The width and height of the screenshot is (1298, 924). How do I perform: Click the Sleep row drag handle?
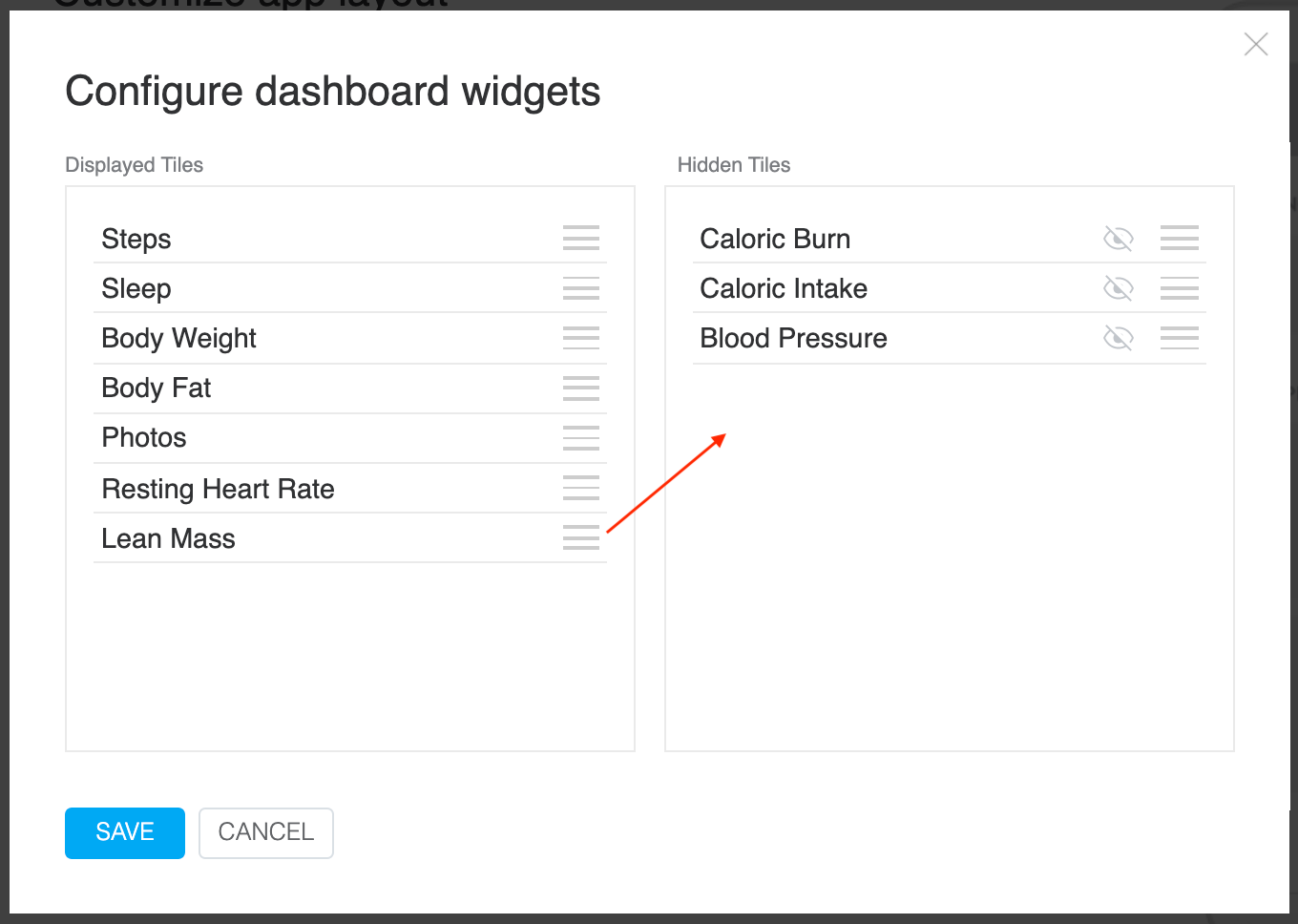coord(581,288)
